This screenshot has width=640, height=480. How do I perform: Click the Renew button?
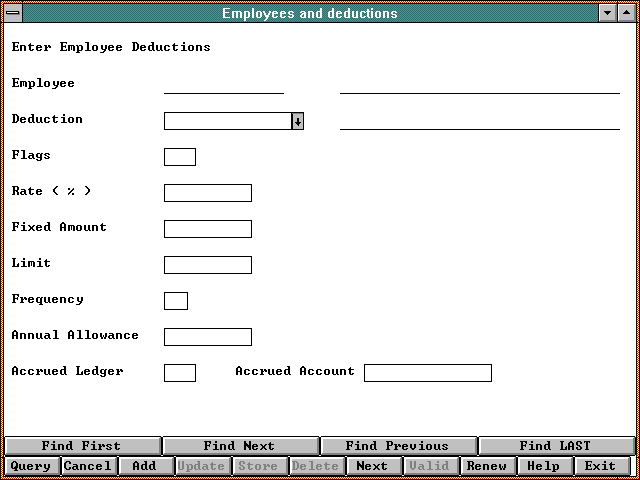click(487, 466)
